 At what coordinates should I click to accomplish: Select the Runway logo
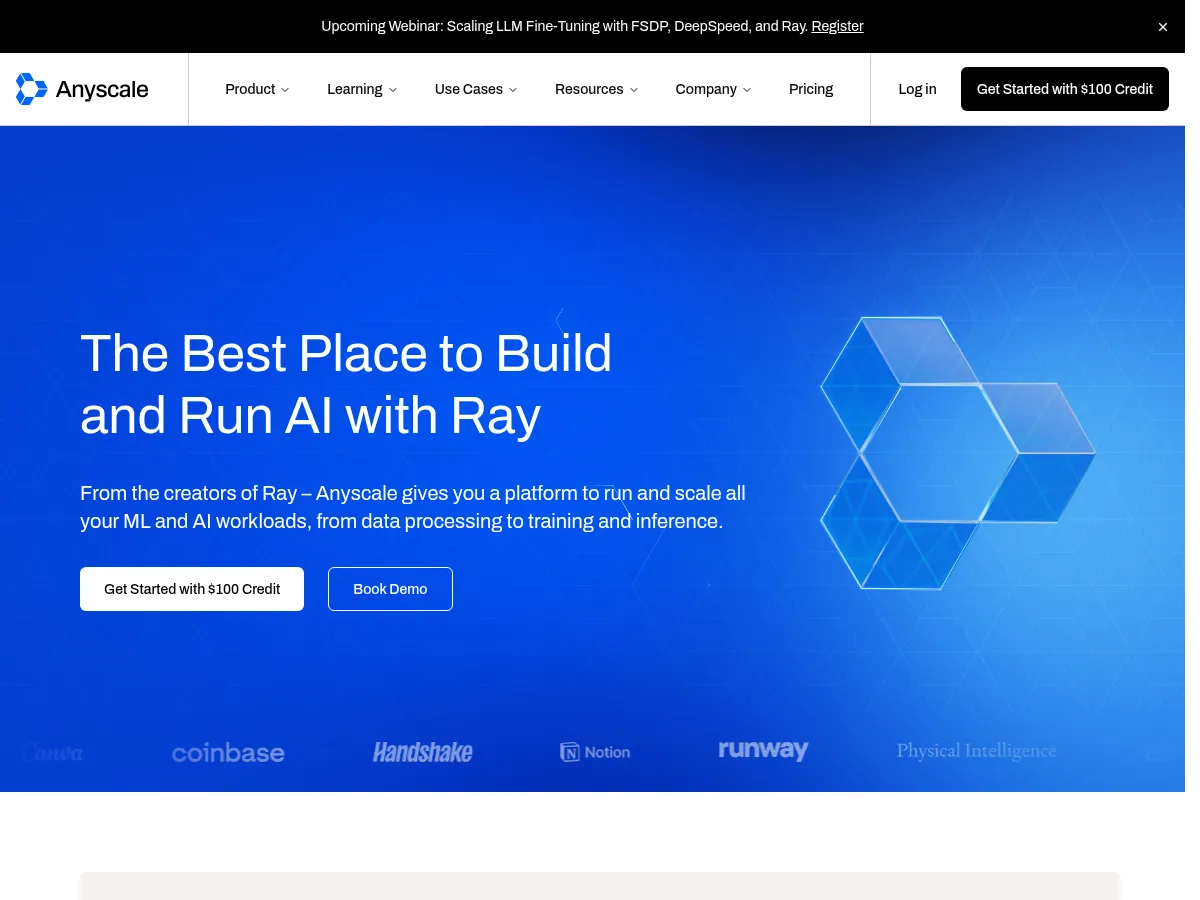pos(763,751)
